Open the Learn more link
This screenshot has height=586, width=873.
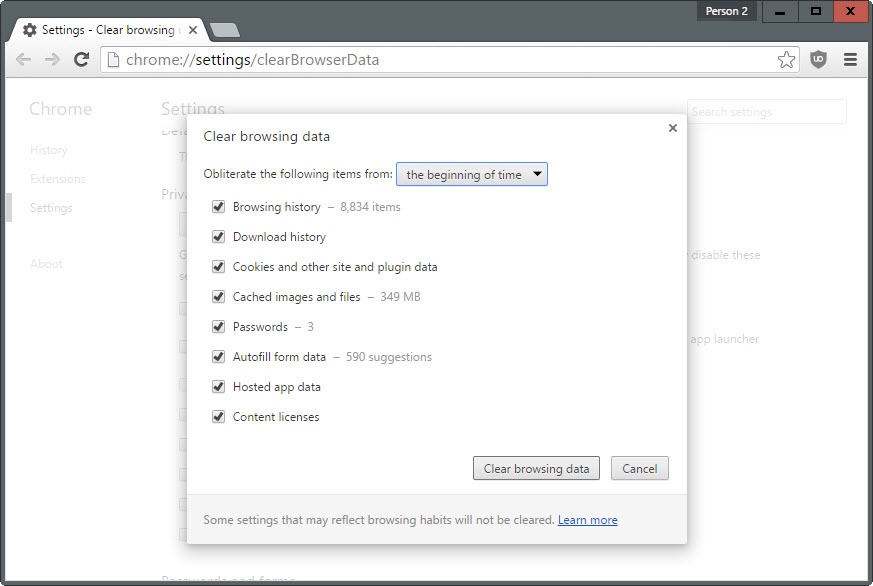click(588, 519)
